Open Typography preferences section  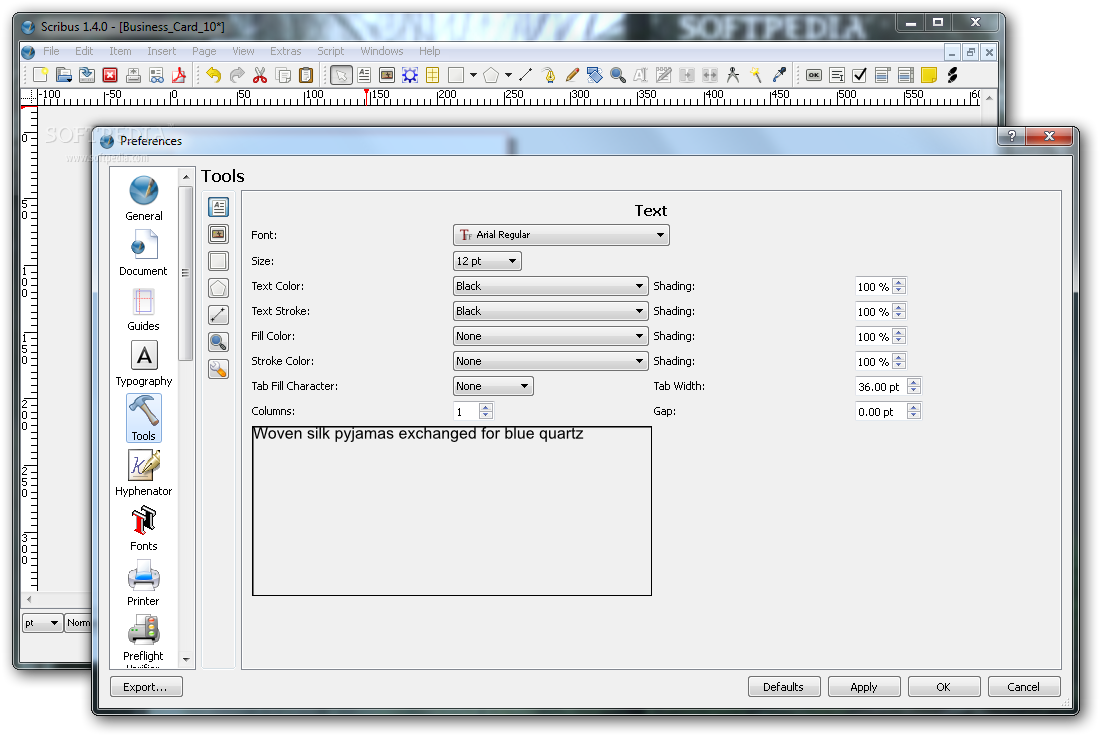pyautogui.click(x=144, y=363)
